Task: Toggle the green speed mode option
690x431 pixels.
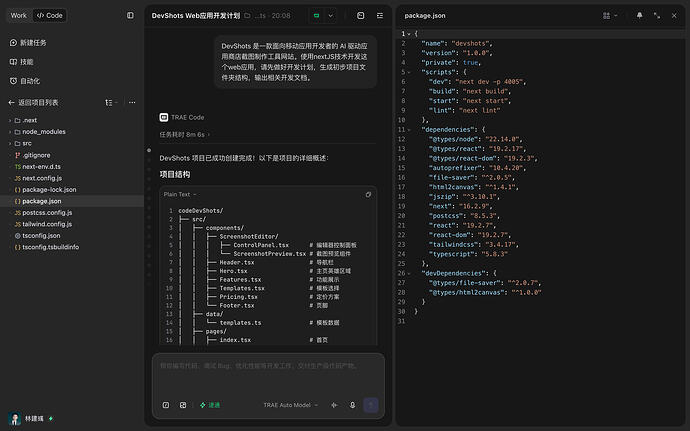Action: [x=210, y=405]
